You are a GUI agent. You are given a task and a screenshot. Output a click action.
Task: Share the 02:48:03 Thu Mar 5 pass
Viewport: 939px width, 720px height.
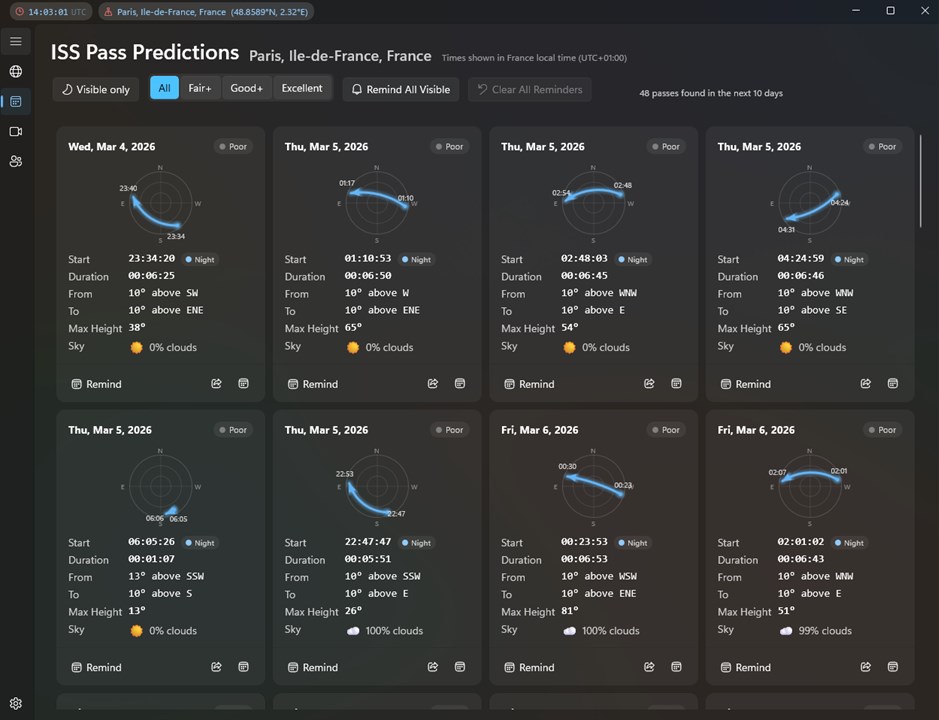pyautogui.click(x=649, y=383)
